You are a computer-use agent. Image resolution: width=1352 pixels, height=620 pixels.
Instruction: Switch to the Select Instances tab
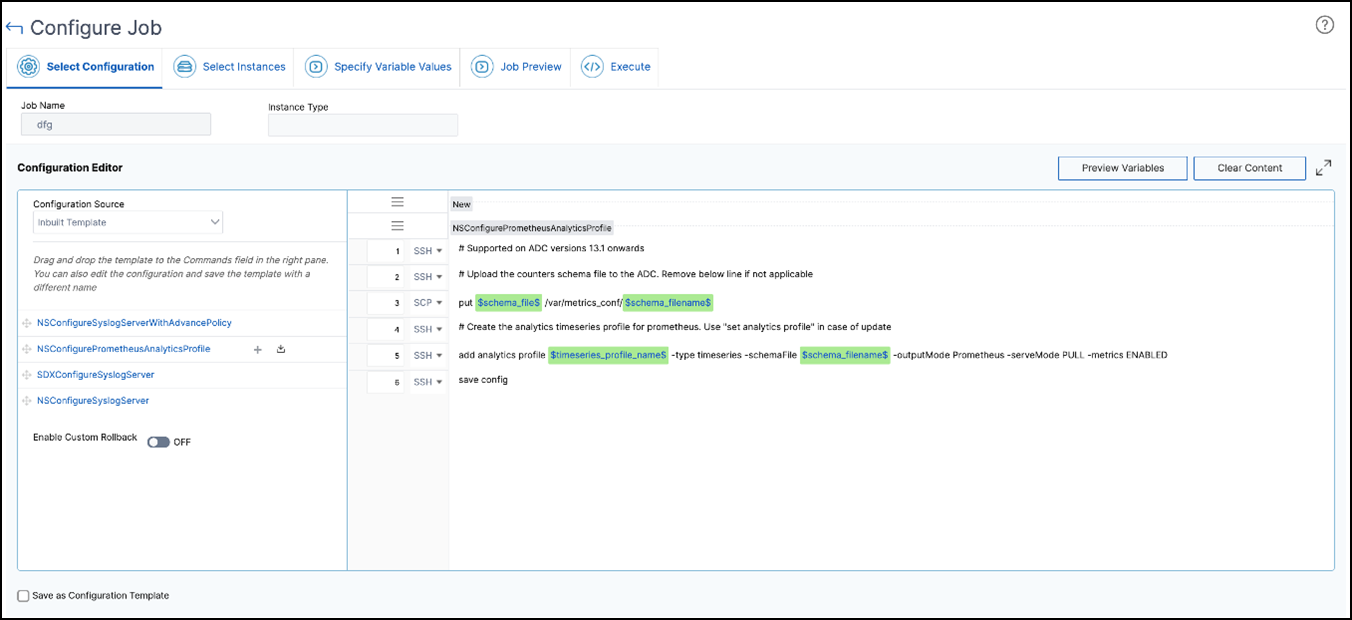[229, 67]
